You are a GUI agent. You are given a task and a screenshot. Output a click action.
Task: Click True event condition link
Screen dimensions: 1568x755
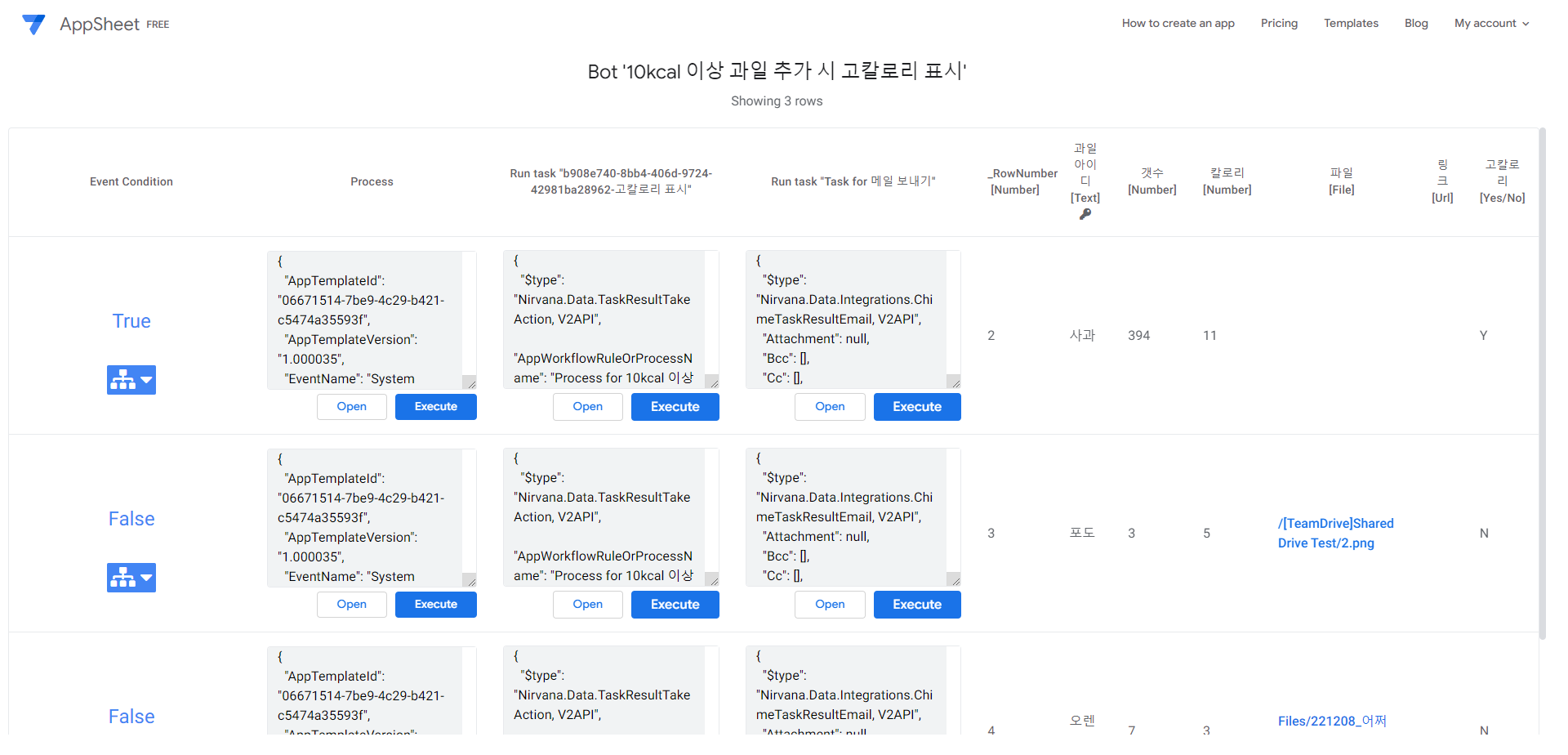[131, 321]
